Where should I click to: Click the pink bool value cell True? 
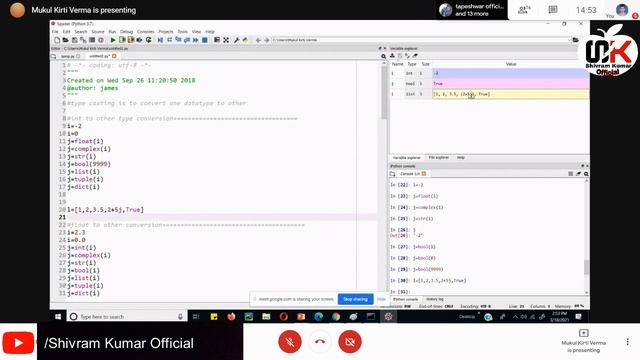click(510, 84)
